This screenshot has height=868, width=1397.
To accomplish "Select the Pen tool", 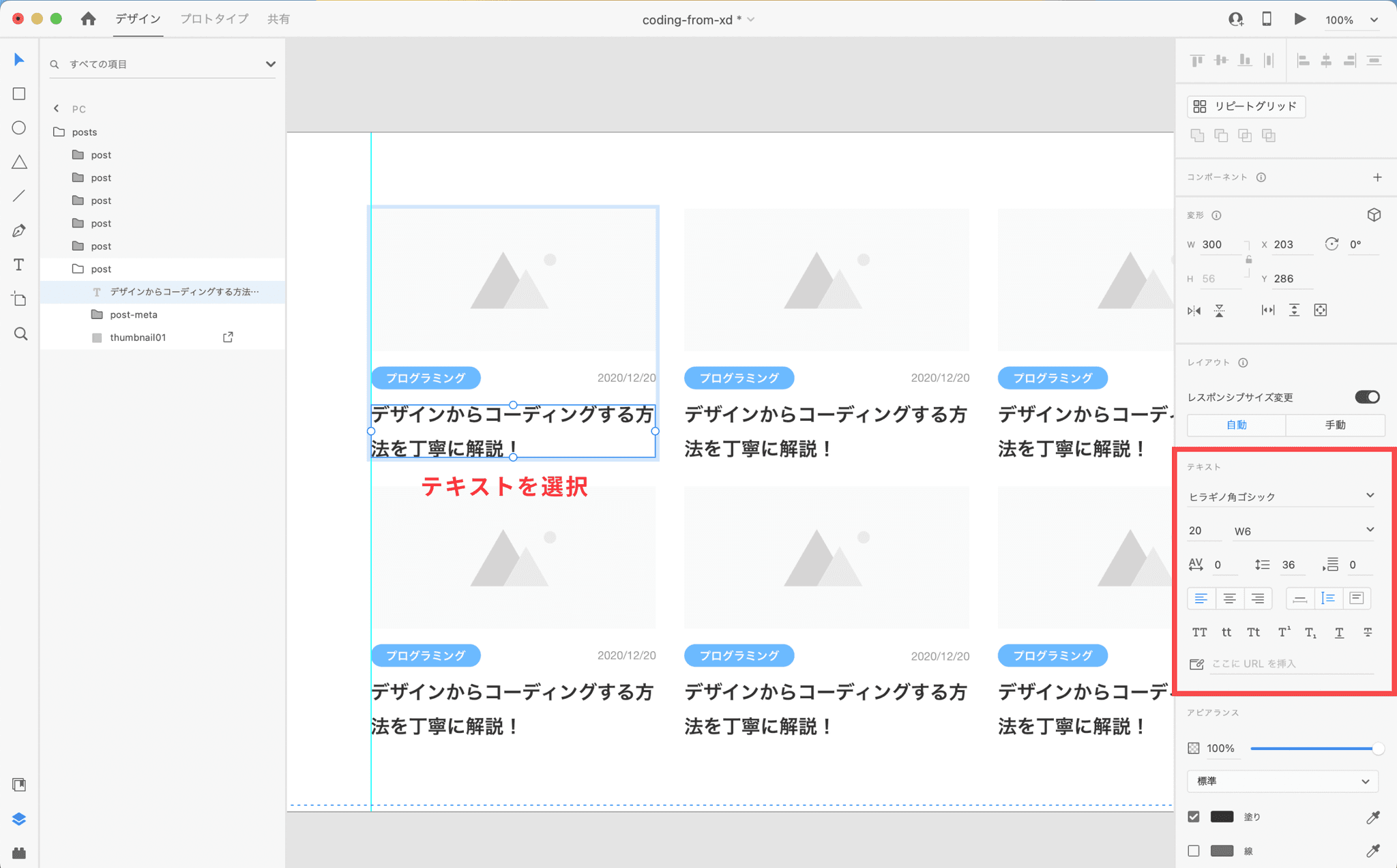I will click(x=19, y=230).
